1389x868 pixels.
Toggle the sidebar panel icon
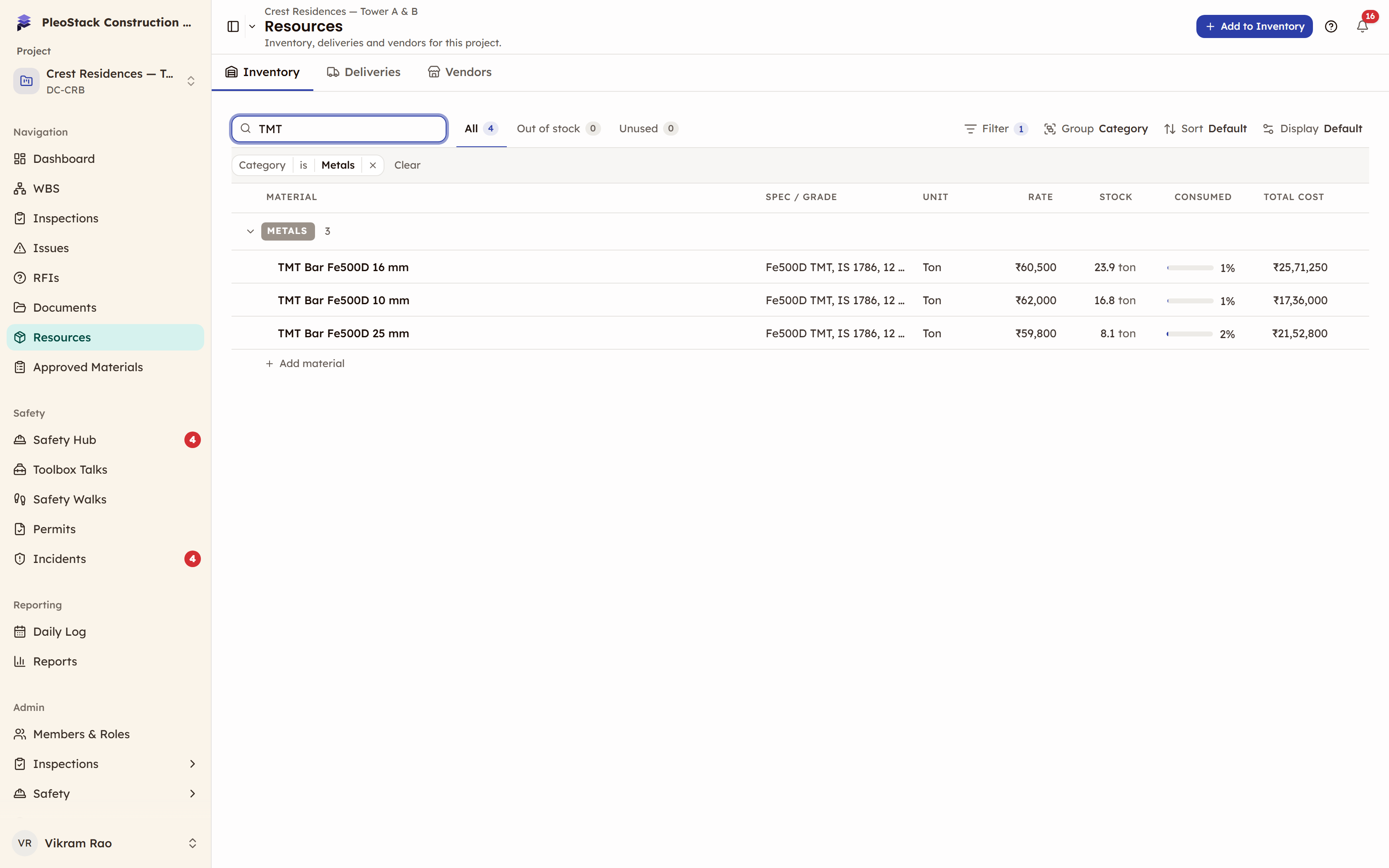[x=233, y=26]
